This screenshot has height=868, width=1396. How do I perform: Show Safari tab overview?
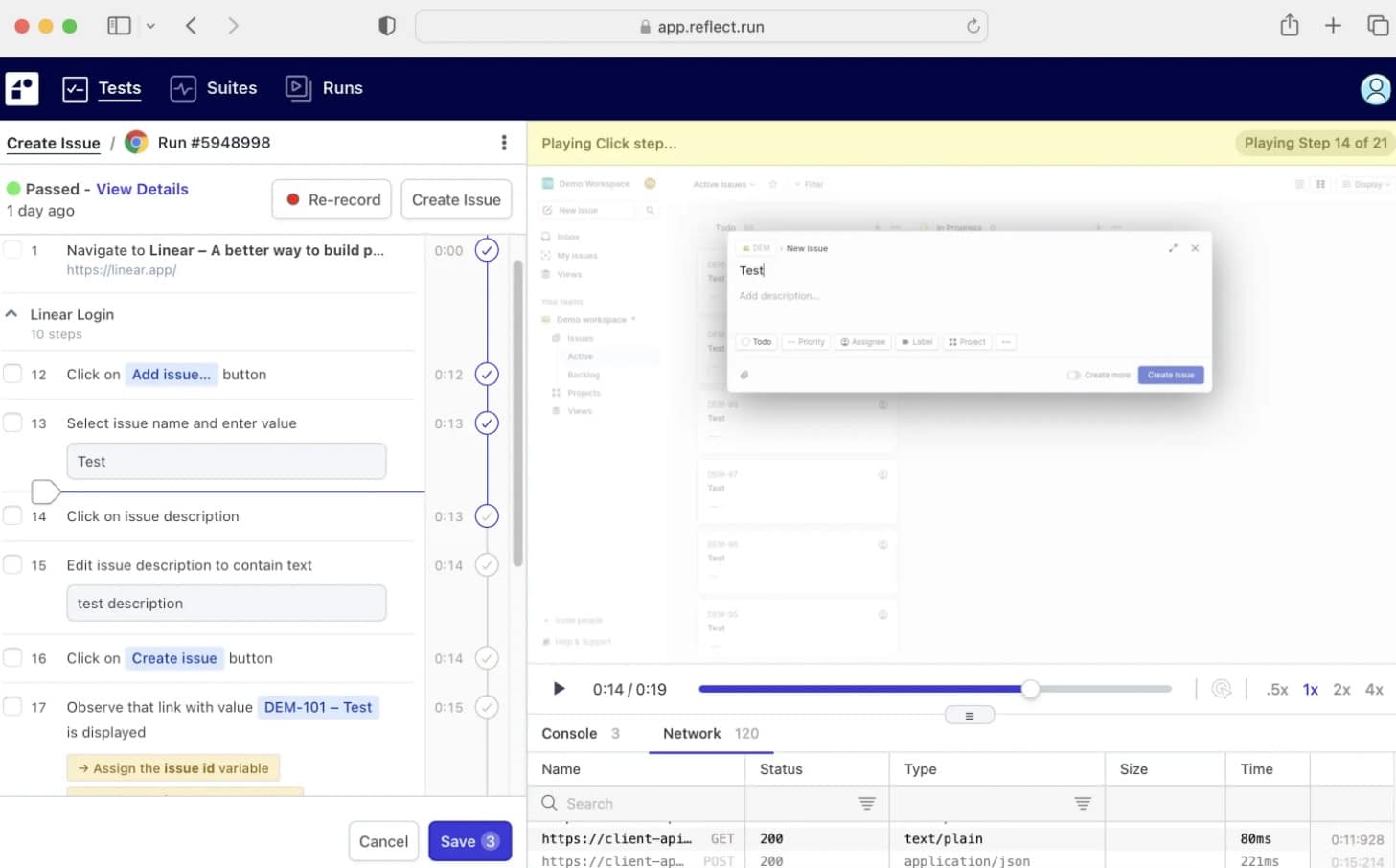coord(1378,26)
